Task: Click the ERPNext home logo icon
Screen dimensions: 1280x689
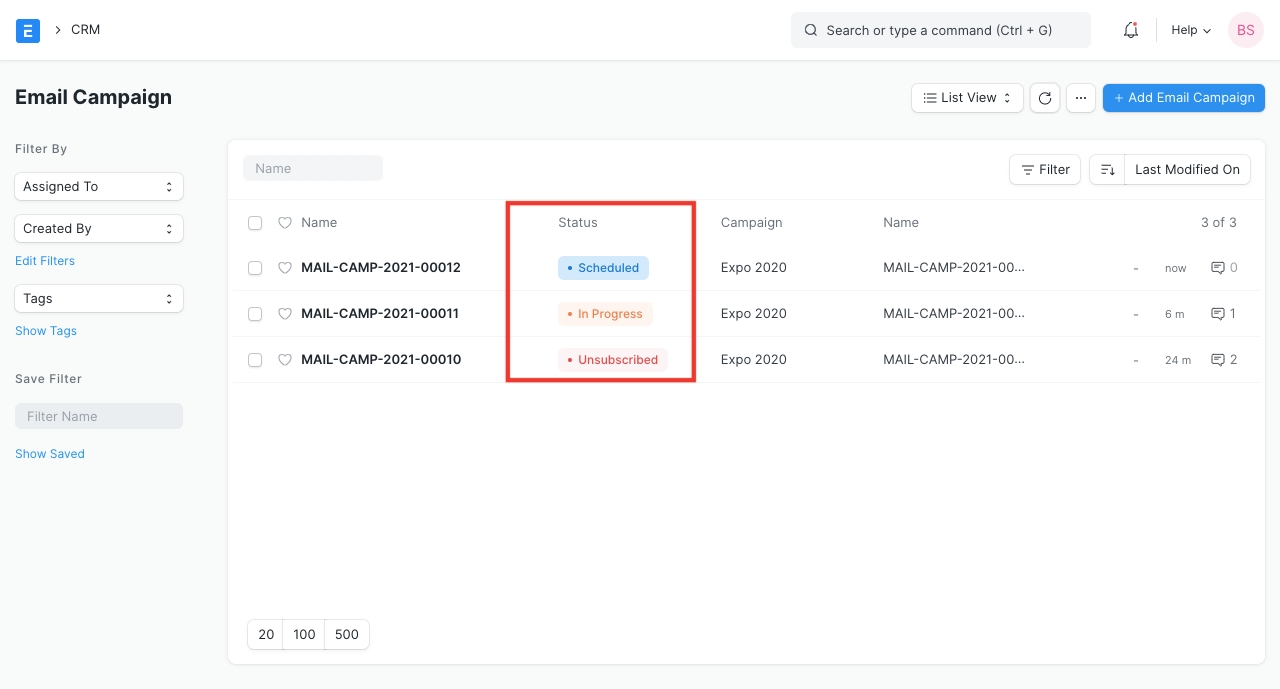Action: [x=28, y=30]
